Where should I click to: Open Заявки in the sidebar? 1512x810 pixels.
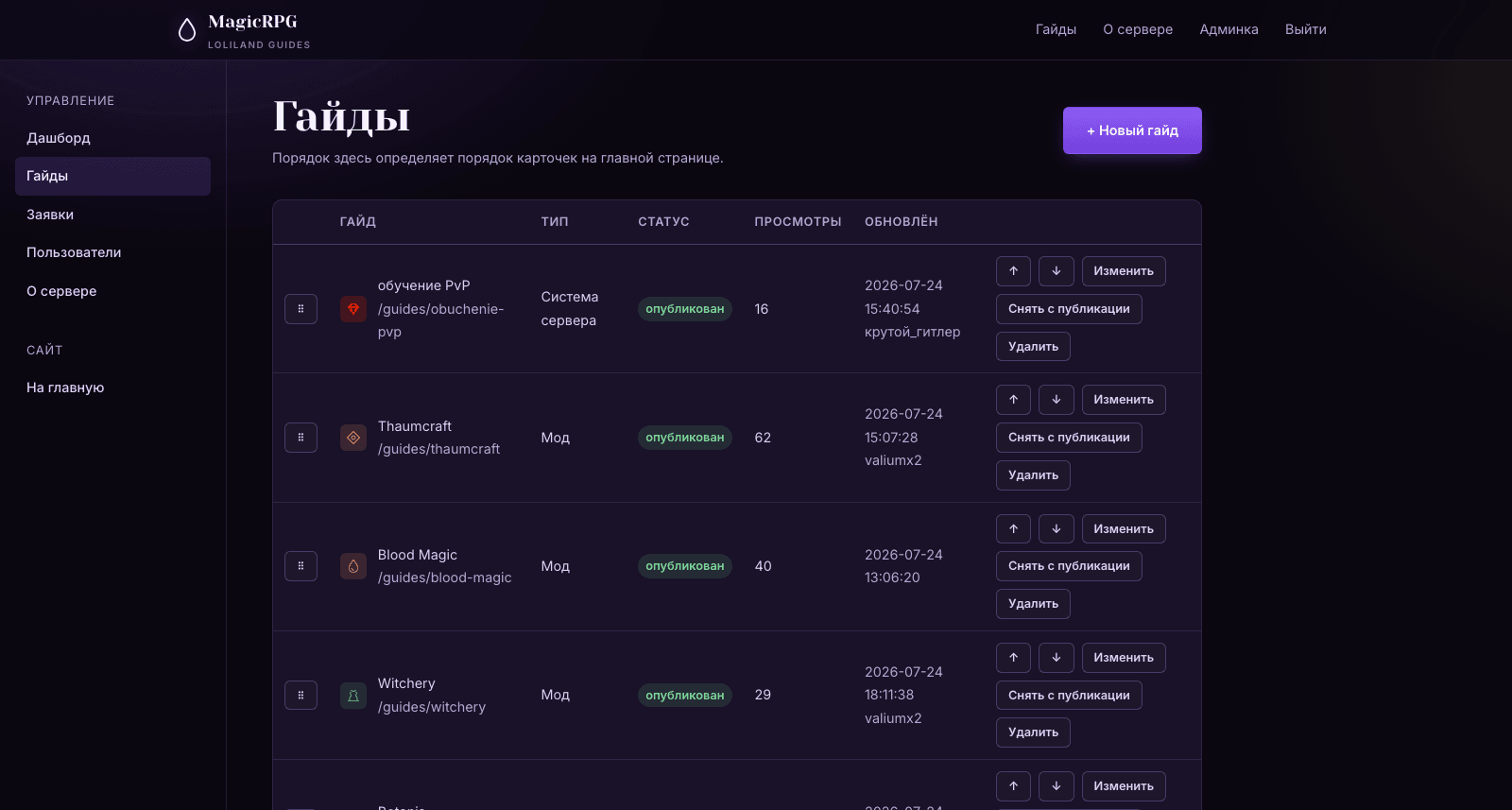click(x=112, y=215)
